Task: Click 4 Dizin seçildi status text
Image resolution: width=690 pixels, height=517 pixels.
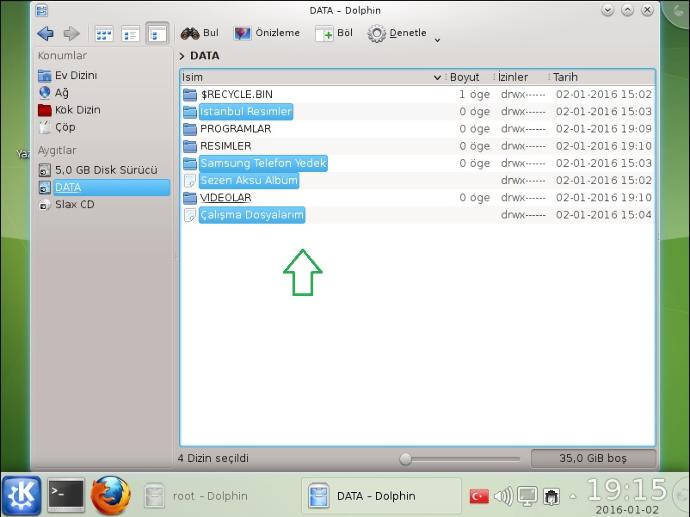Action: [x=213, y=458]
